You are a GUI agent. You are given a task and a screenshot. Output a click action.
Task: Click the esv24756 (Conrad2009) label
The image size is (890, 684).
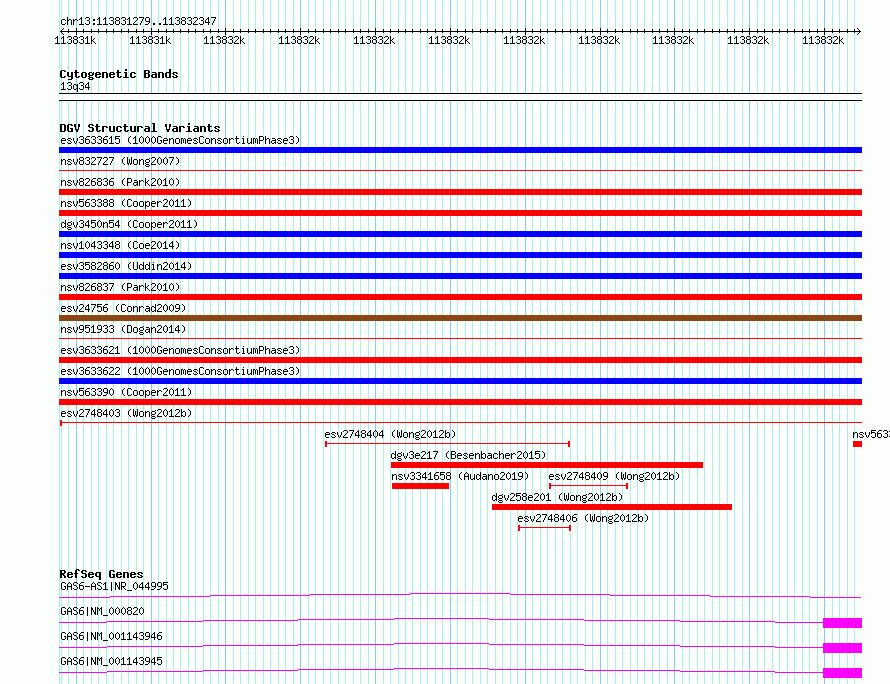[123, 308]
